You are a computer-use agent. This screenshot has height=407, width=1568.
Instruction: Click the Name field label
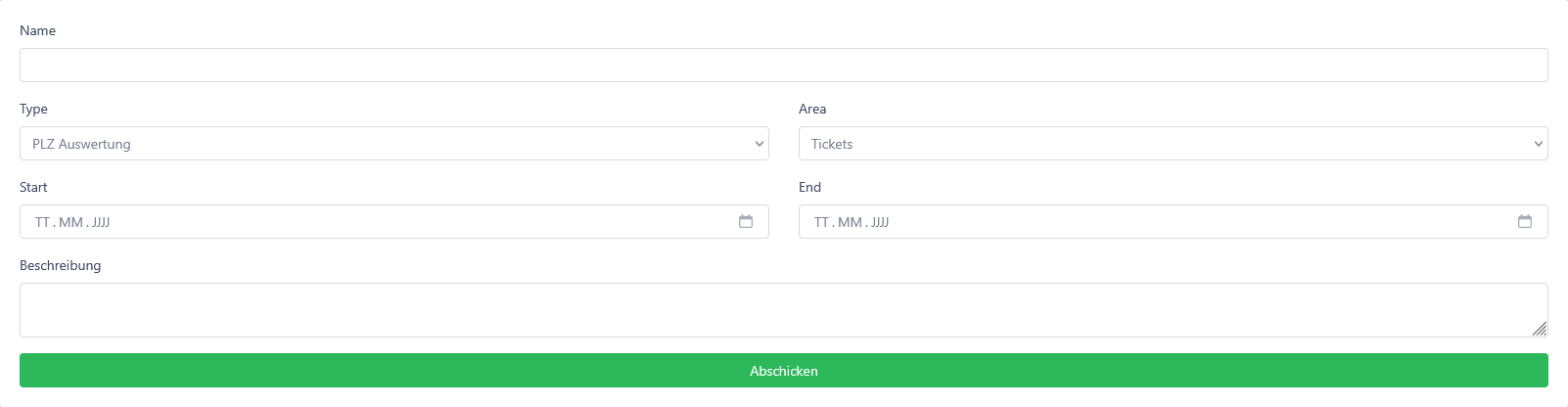coord(37,30)
